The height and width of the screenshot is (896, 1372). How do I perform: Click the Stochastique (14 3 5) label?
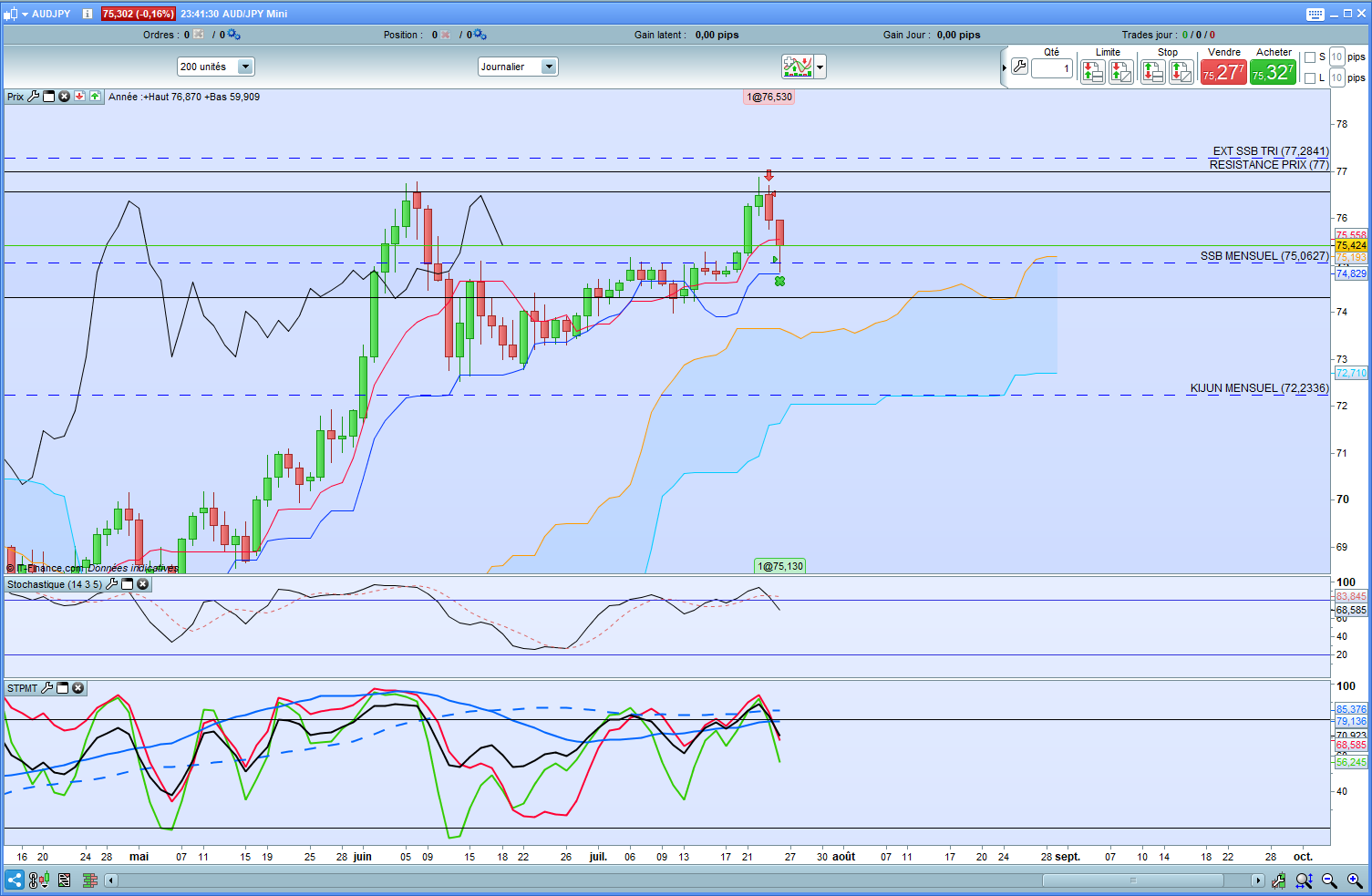coord(55,584)
